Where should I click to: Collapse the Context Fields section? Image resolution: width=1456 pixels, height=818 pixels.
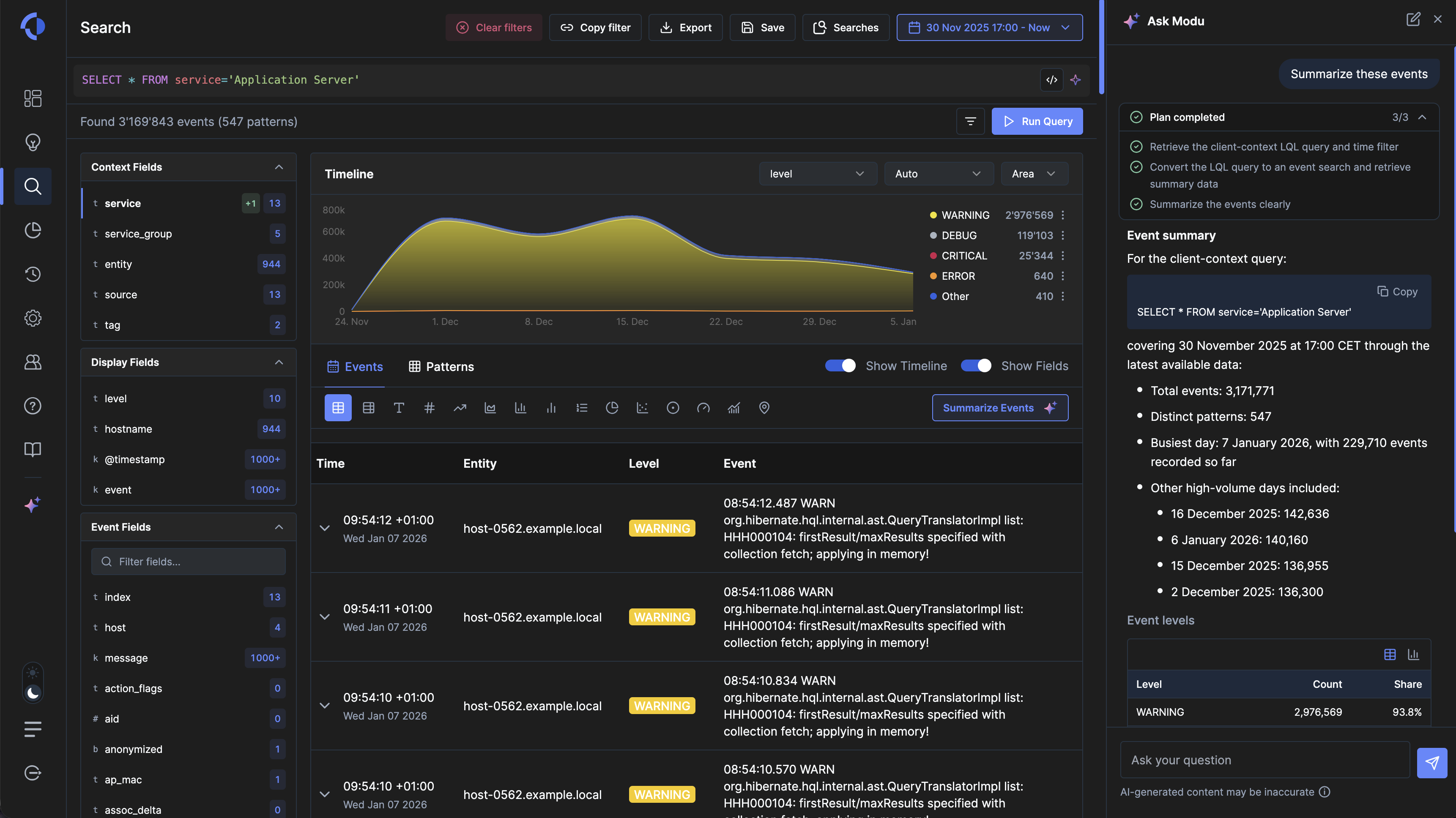pos(279,167)
